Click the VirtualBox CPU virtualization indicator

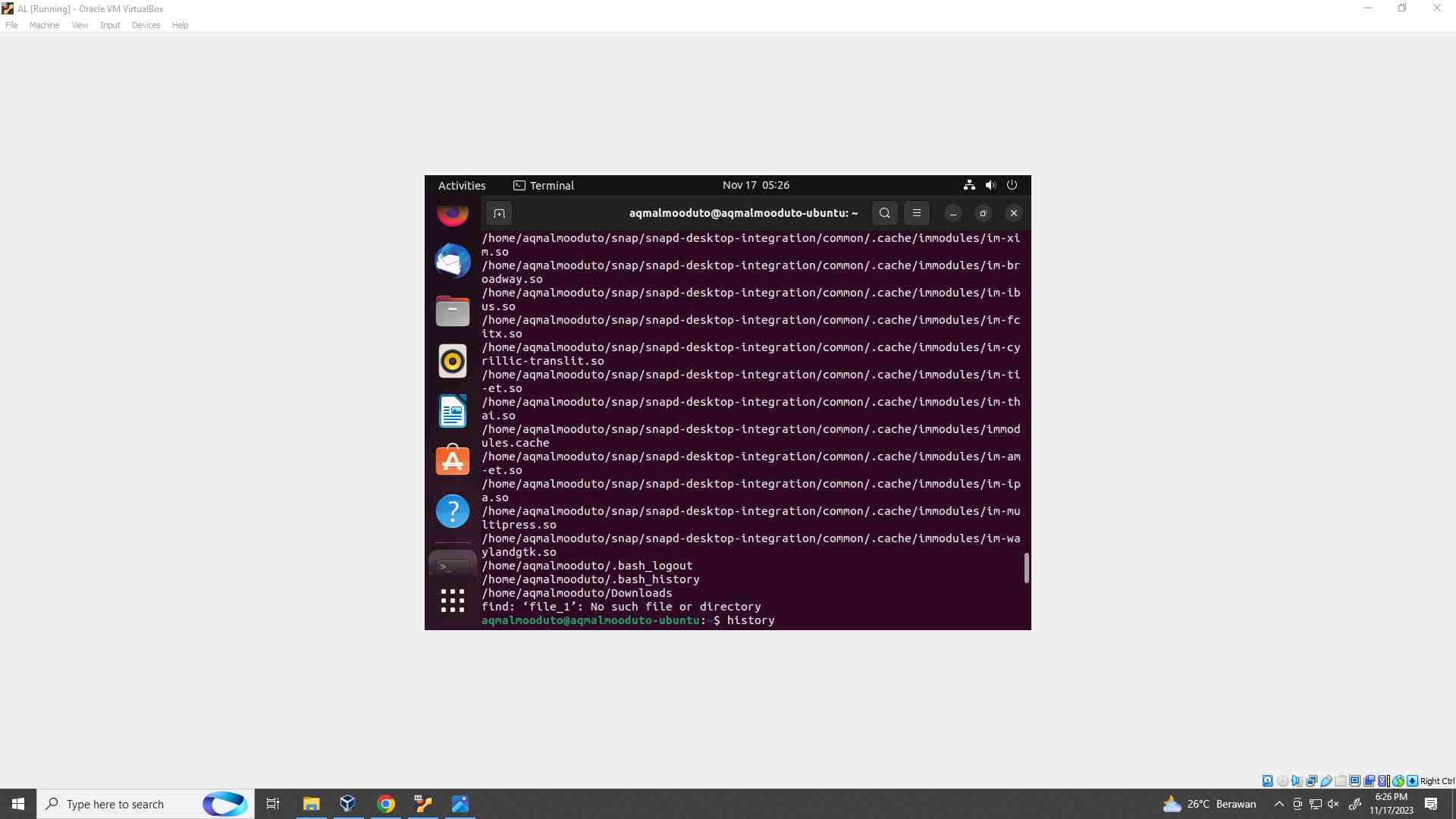[1383, 781]
